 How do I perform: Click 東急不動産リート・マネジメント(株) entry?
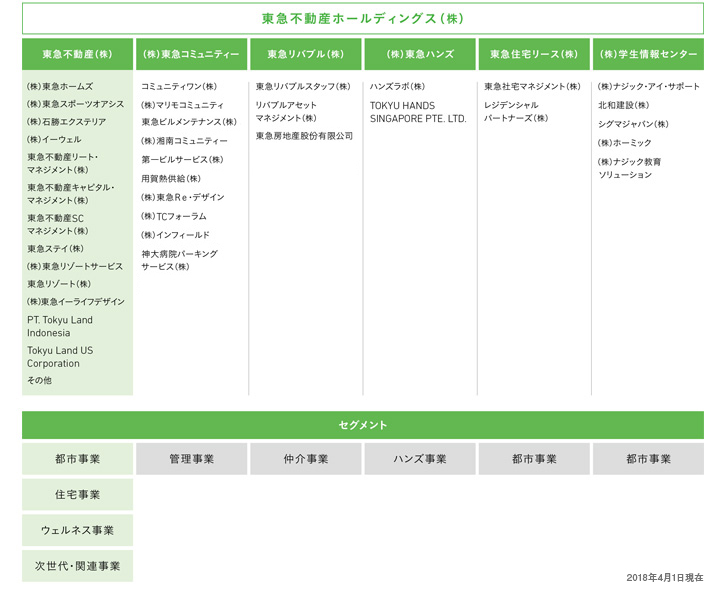click(62, 163)
